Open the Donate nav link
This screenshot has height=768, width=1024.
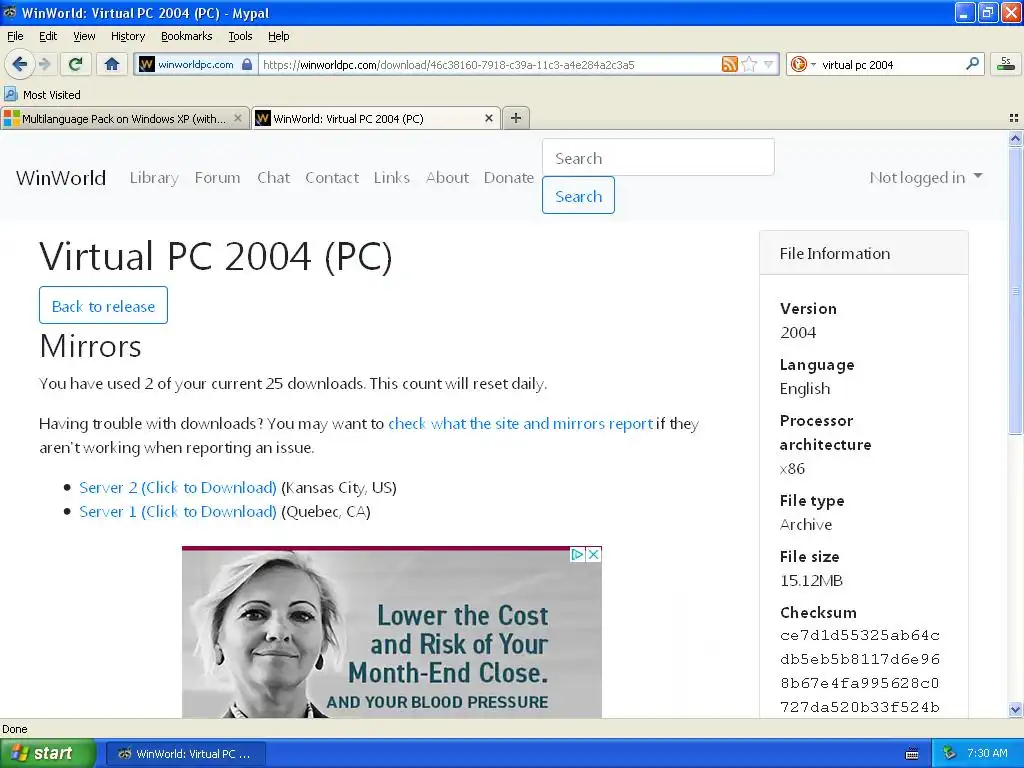point(509,178)
